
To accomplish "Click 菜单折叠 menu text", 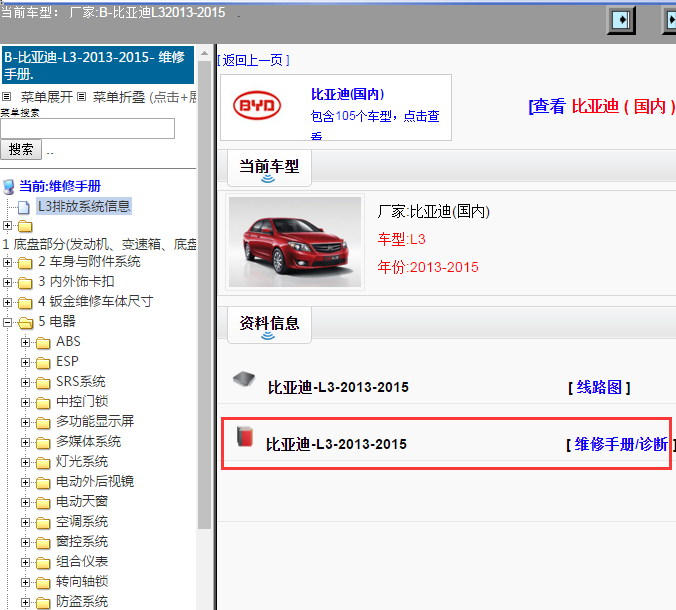I will tap(119, 97).
